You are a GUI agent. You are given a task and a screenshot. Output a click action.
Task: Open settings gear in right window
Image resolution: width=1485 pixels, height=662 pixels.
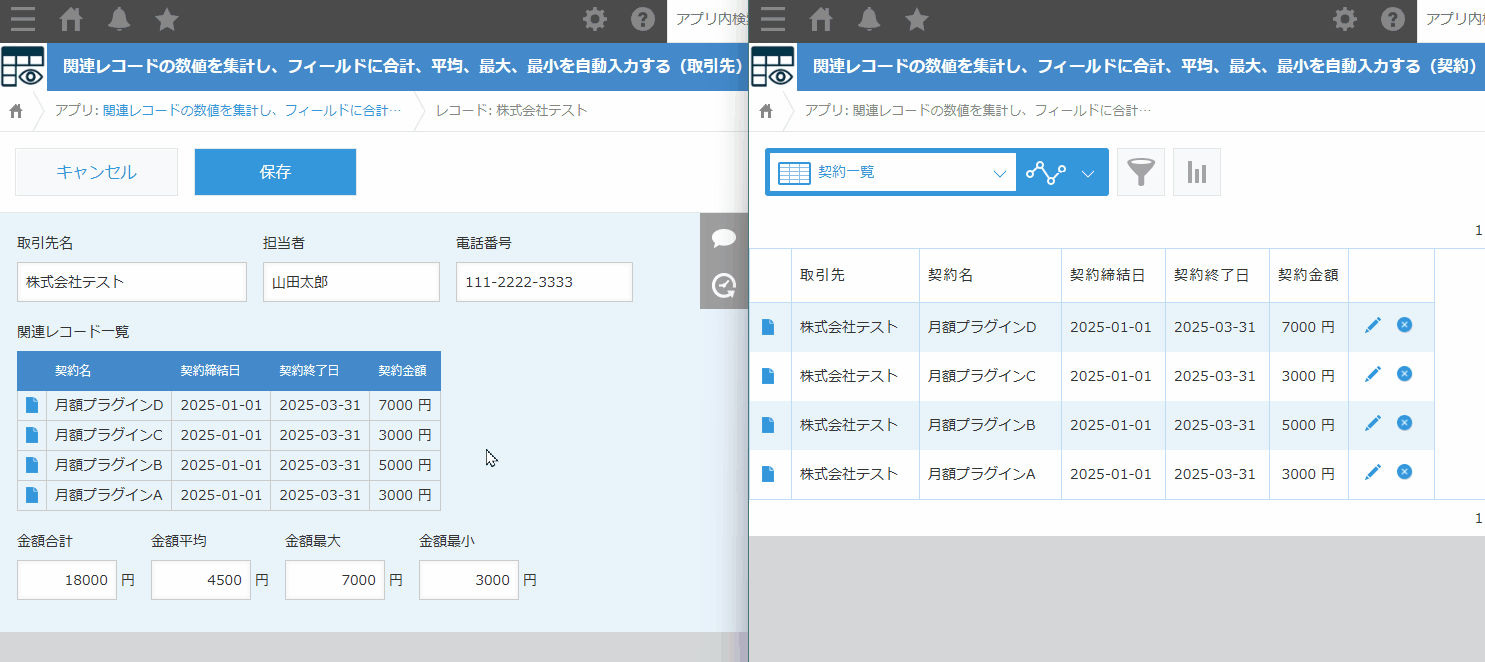pos(1345,19)
